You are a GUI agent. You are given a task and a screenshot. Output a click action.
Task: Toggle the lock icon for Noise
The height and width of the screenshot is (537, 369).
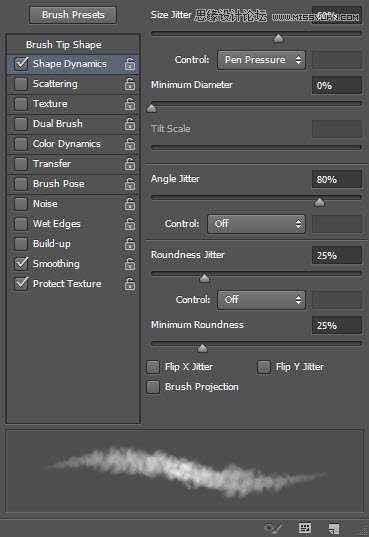(130, 204)
